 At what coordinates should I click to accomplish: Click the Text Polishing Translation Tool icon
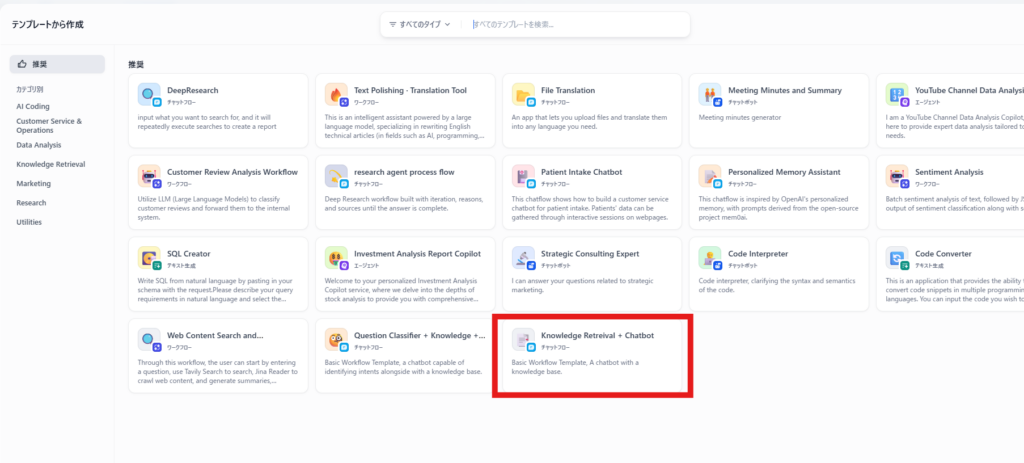tap(336, 95)
